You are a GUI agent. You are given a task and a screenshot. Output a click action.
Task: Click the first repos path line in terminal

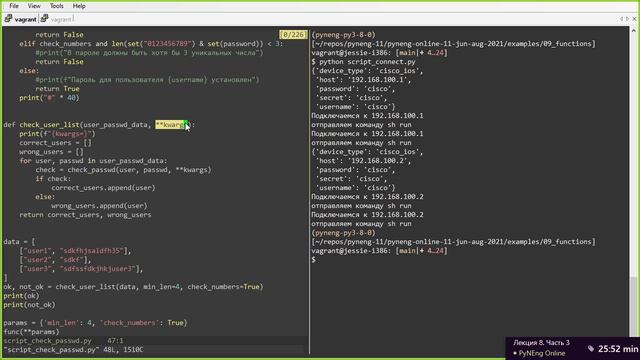coord(453,44)
